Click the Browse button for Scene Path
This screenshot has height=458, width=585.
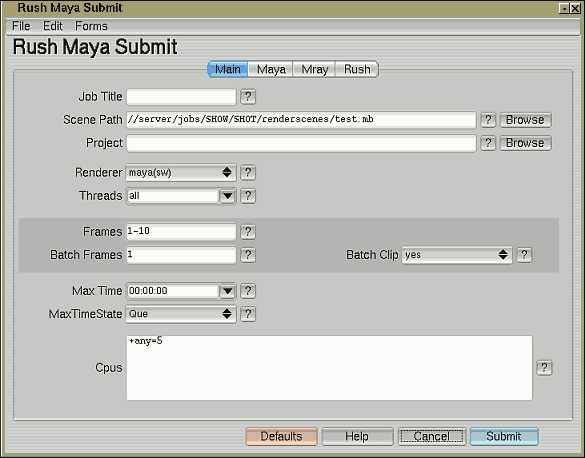pos(525,120)
